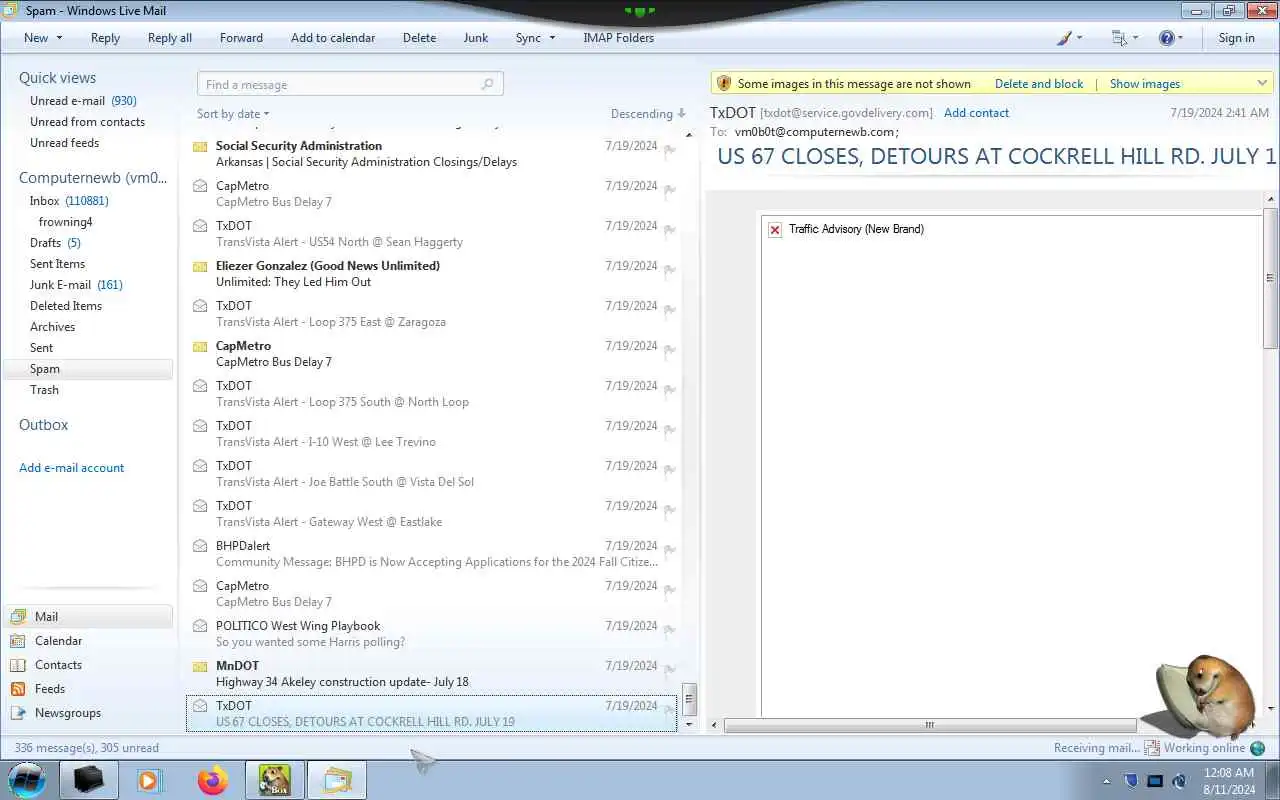Flag the BHPDalert Community Message
The width and height of the screenshot is (1280, 800).
(x=670, y=550)
